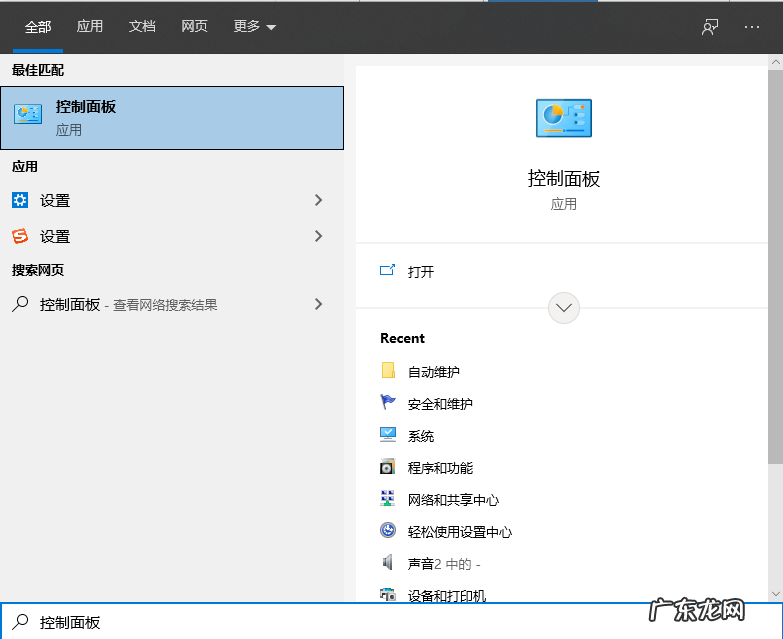Open recent item 系统
This screenshot has height=639, width=783.
pyautogui.click(x=420, y=436)
